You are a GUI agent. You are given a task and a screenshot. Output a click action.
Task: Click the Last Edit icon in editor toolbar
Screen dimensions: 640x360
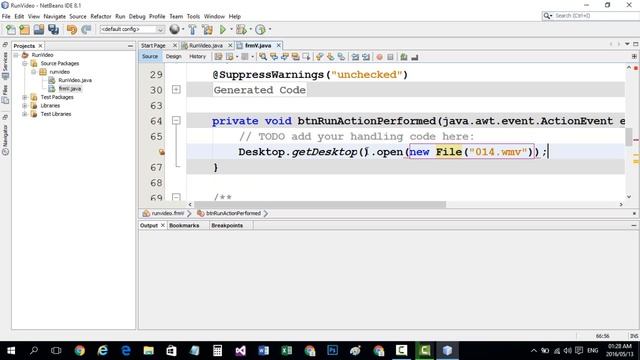[218, 57]
